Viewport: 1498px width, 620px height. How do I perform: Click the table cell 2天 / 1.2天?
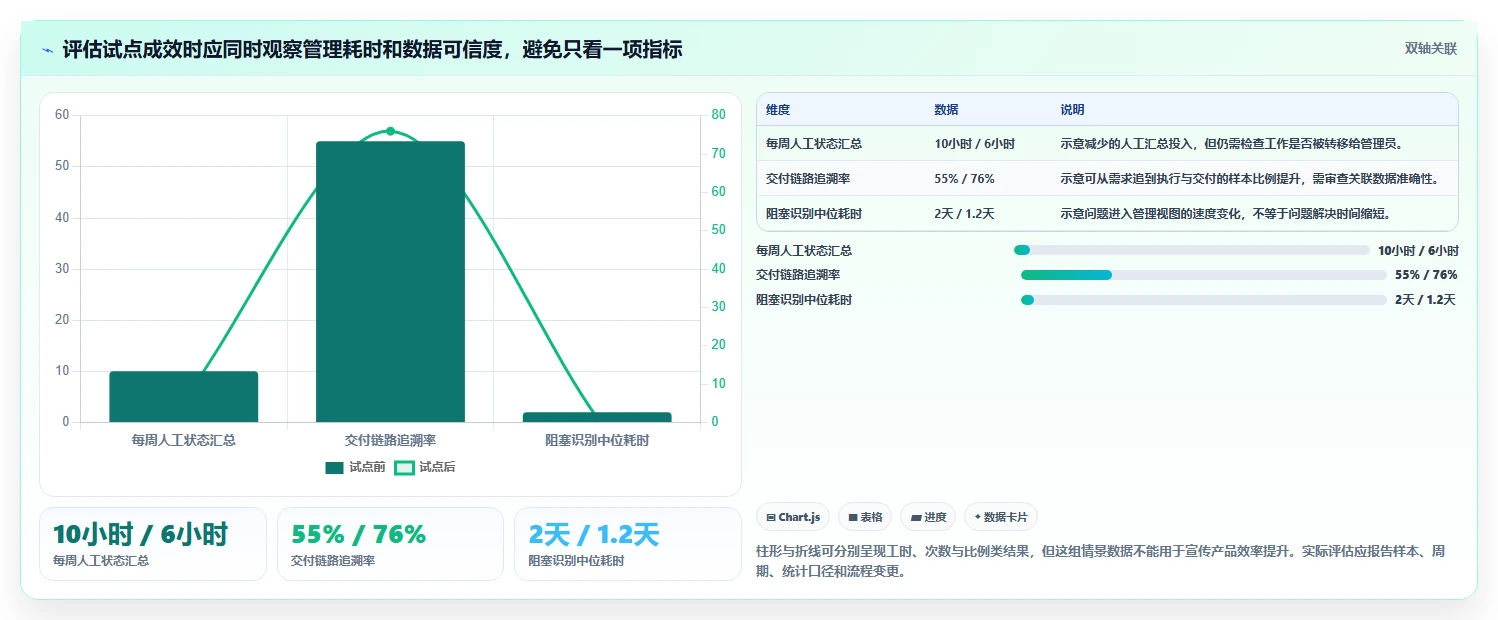(964, 214)
